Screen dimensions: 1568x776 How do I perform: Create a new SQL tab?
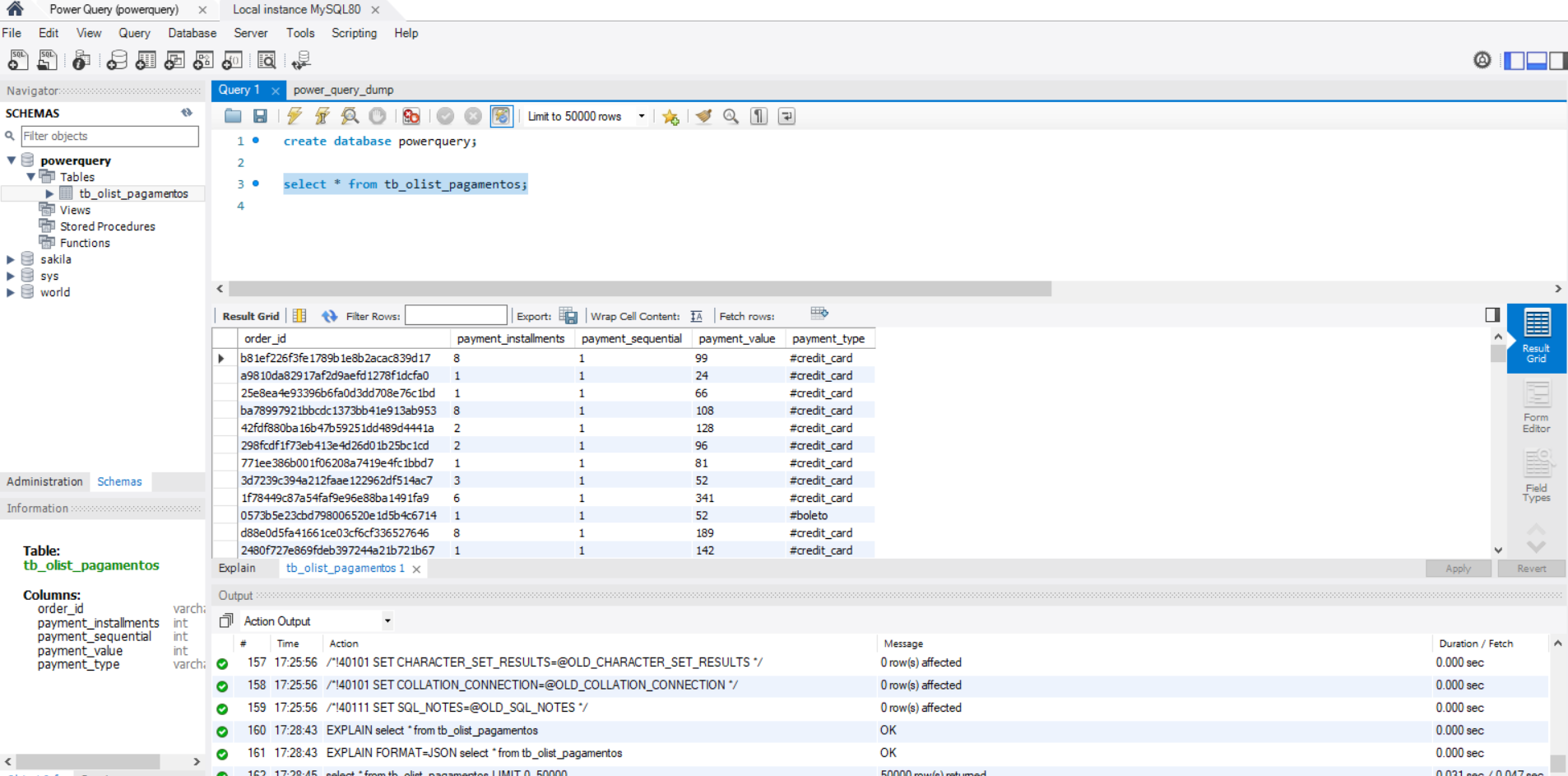click(17, 60)
